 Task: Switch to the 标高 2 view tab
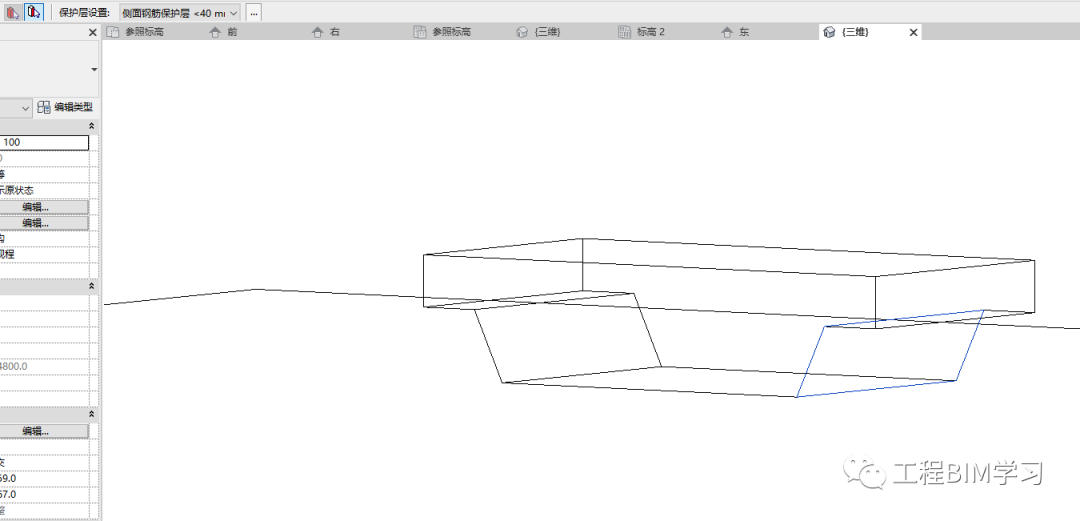[642, 32]
